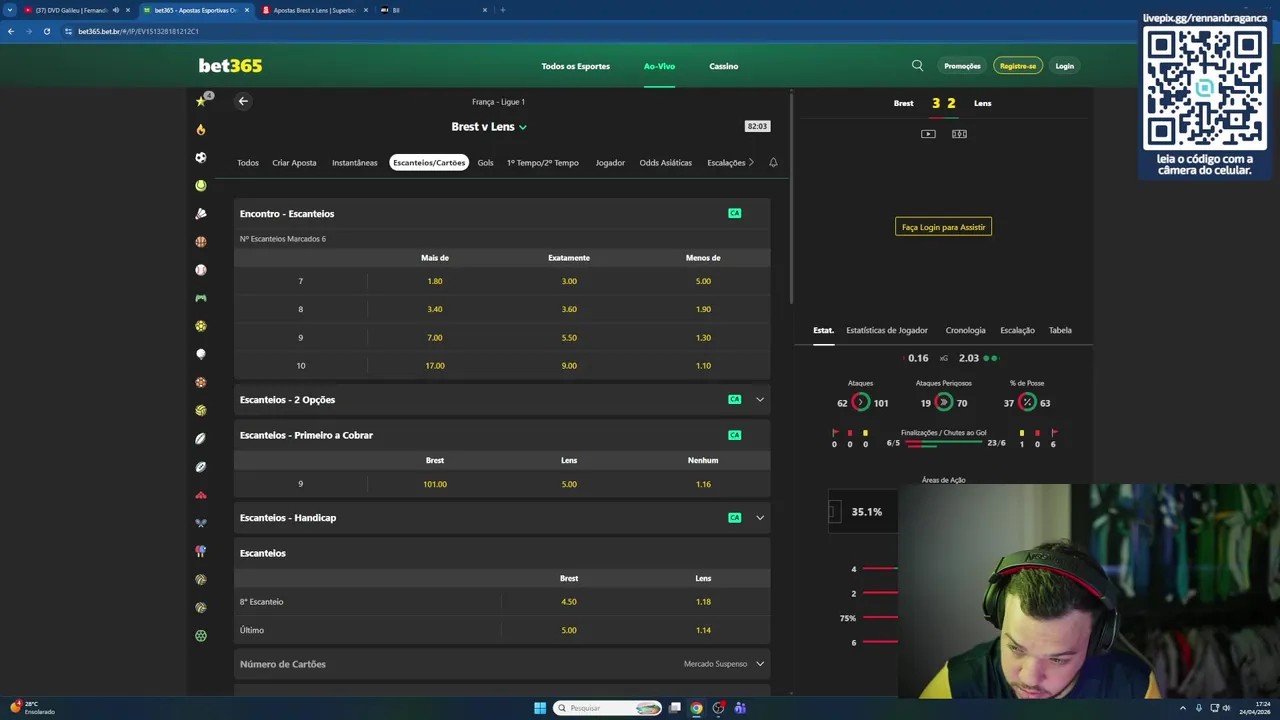Open the live video stream icon
1280x720 pixels.
click(x=928, y=134)
